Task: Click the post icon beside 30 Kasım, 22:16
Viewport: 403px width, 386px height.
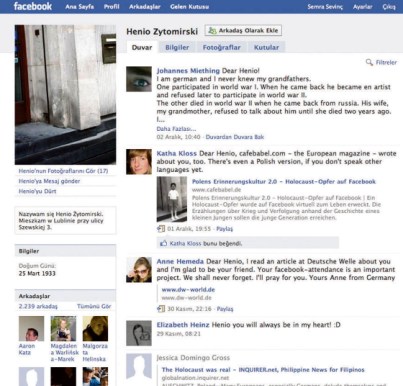Action: click(x=161, y=309)
